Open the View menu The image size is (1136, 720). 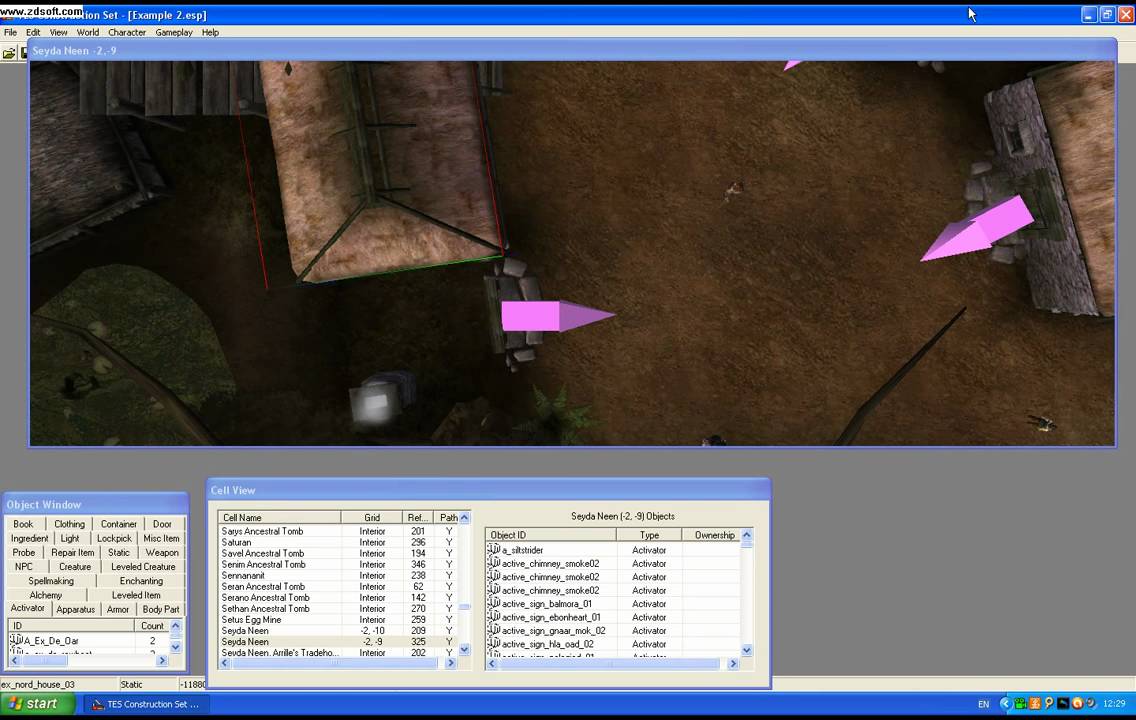[x=59, y=33]
